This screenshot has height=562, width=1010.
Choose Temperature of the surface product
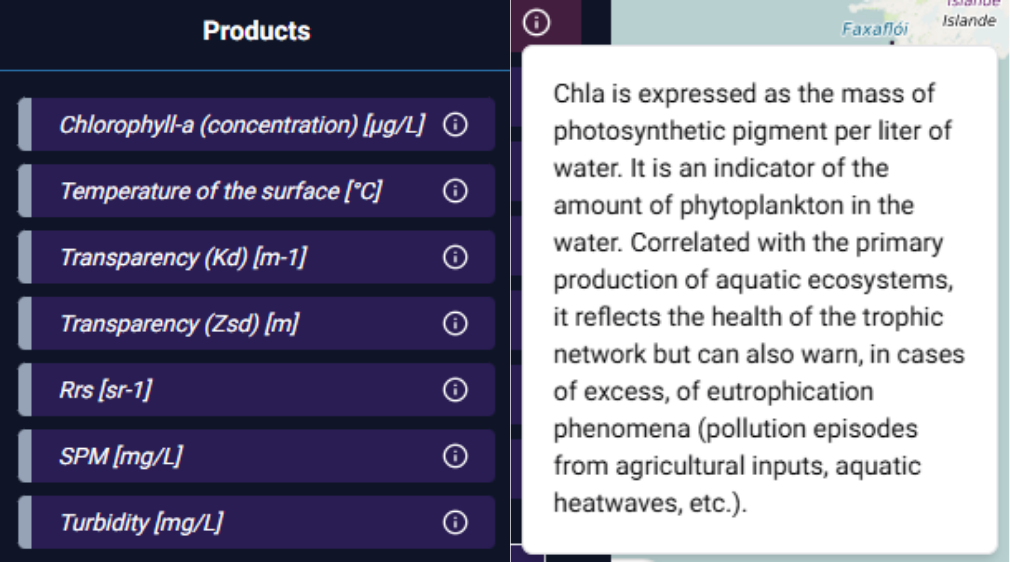[220, 191]
